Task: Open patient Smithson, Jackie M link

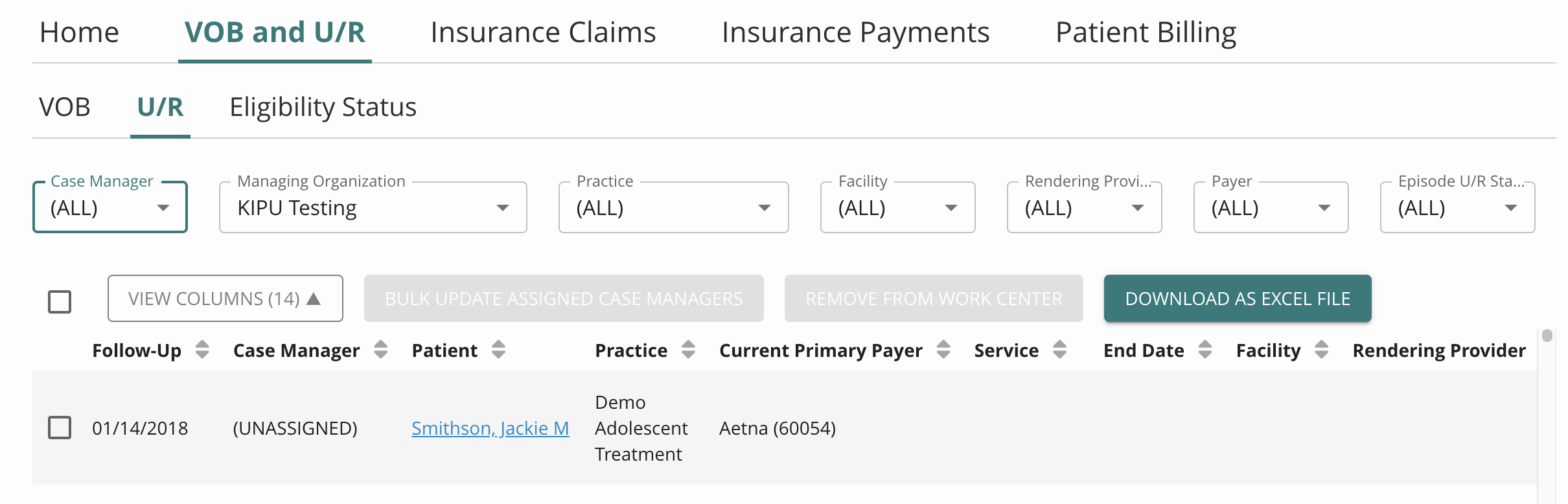Action: coord(490,428)
